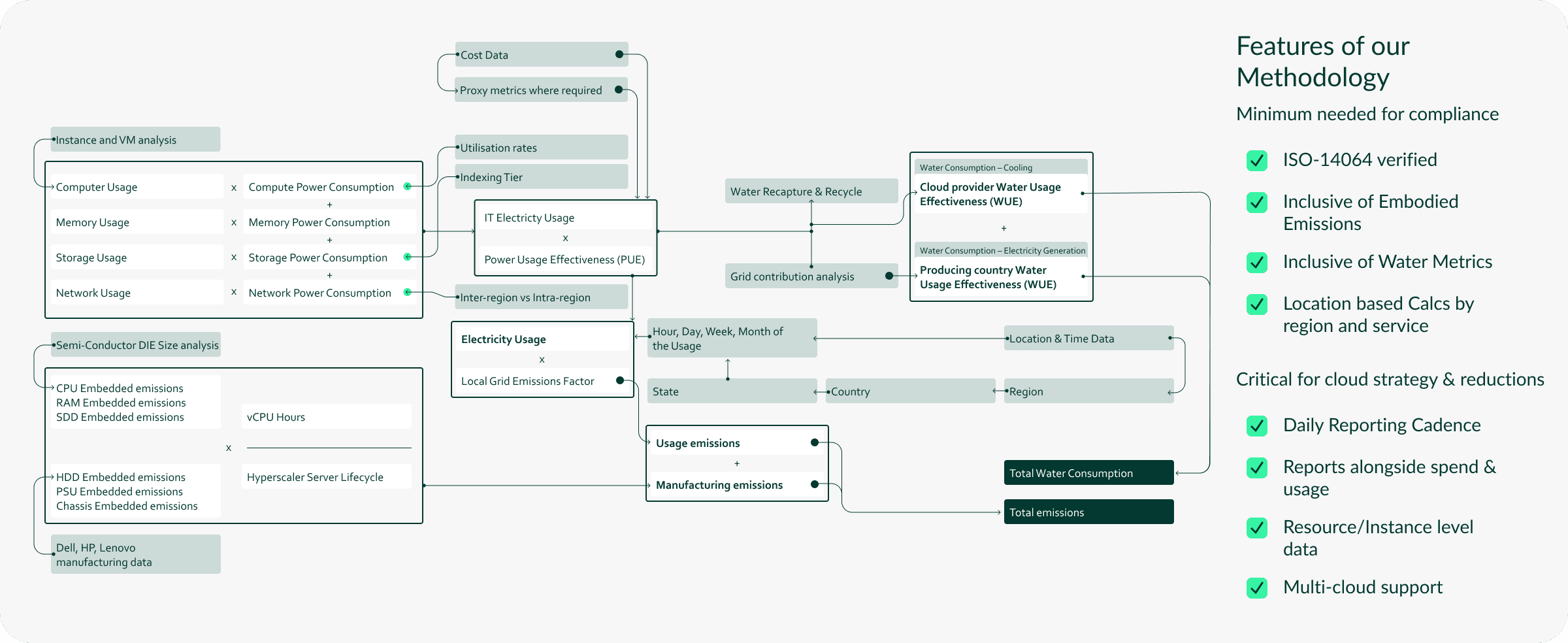Expand the Instance and VM analysis group
Screen dimensions: 1568x643
tap(135, 139)
